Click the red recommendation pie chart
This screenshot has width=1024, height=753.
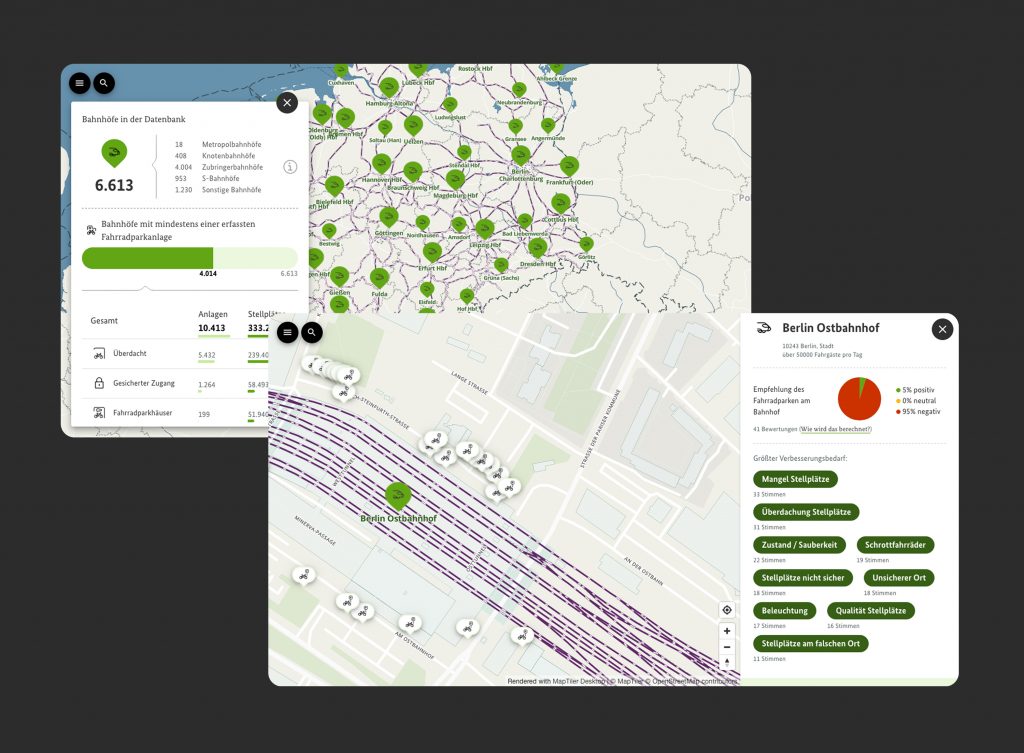pos(858,398)
